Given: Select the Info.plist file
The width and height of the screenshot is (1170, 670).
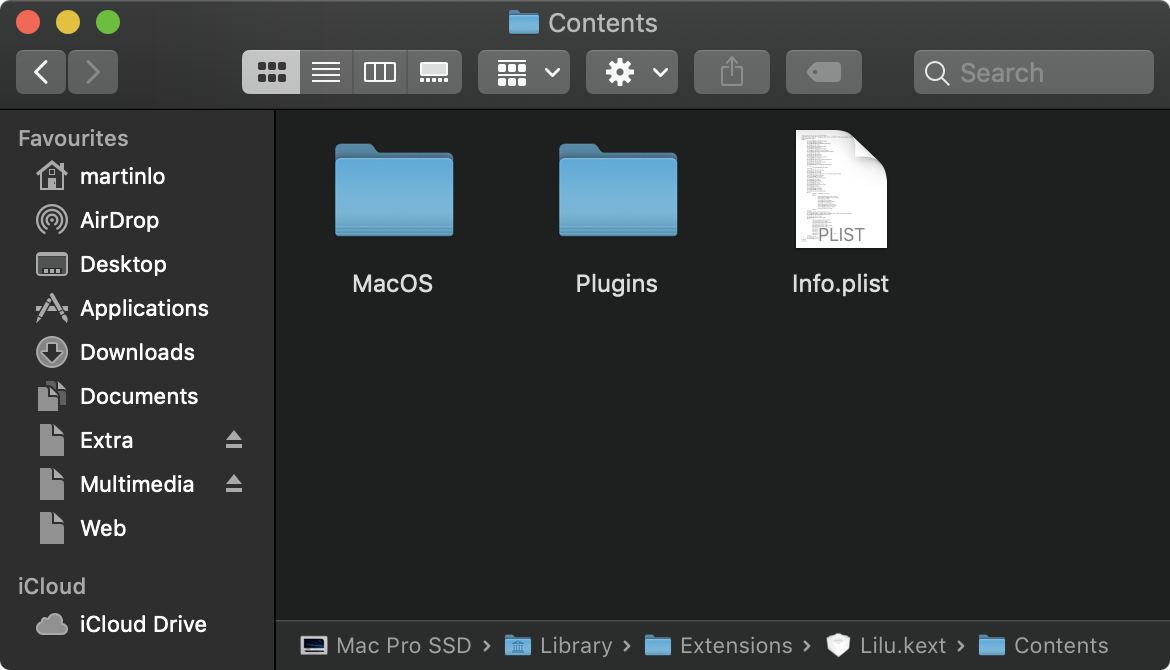Looking at the screenshot, I should 840,189.
